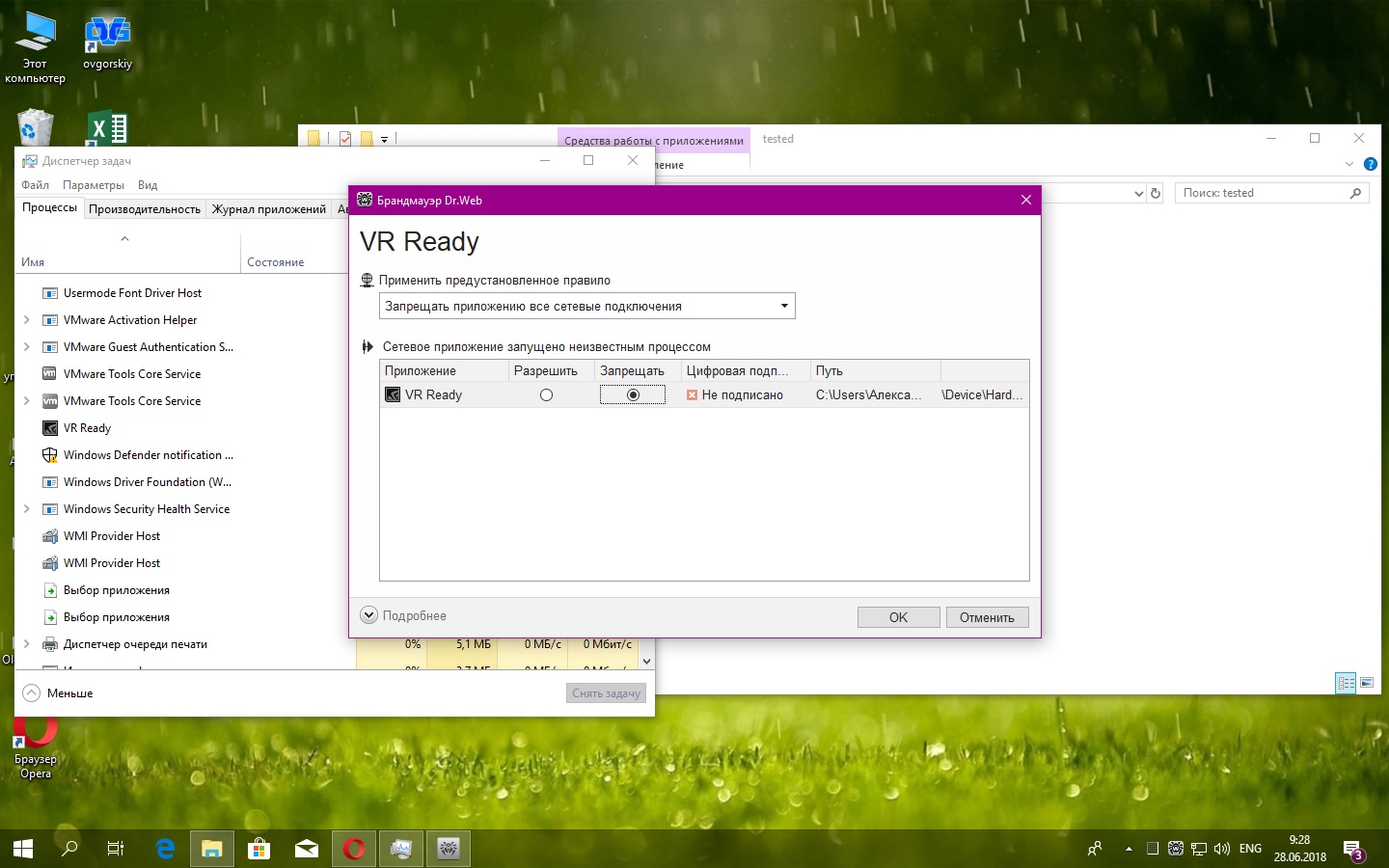The height and width of the screenshot is (868, 1389).
Task: Open the predefined rule dropdown
Action: [x=586, y=307]
